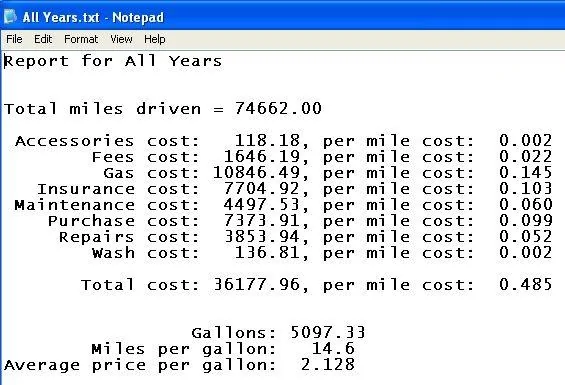Click the Purchase per mile cost 0.099
Viewport: 565px width, 385px height.
tap(525, 220)
